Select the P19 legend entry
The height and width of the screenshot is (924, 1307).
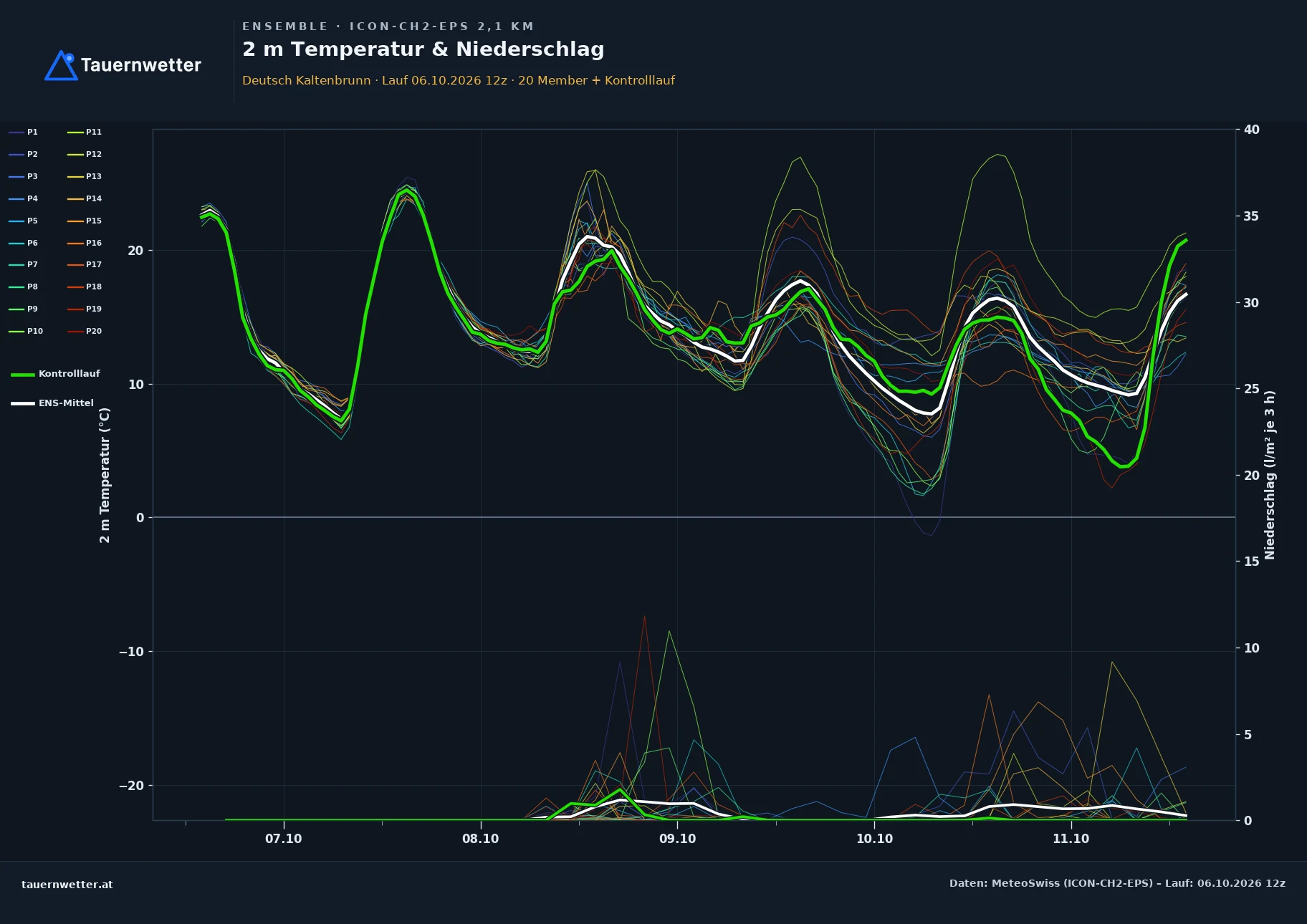[85, 309]
